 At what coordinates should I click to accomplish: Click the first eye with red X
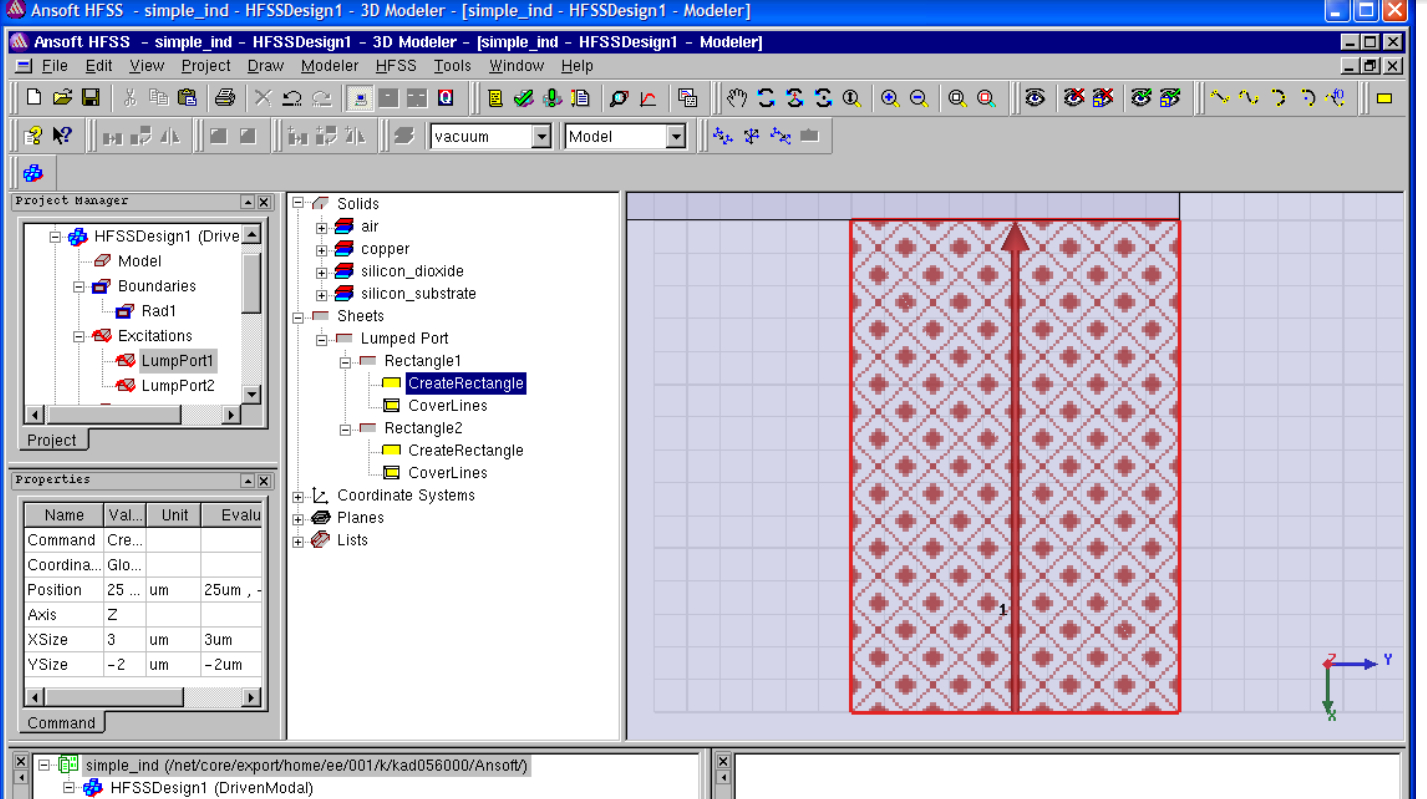pos(1074,98)
